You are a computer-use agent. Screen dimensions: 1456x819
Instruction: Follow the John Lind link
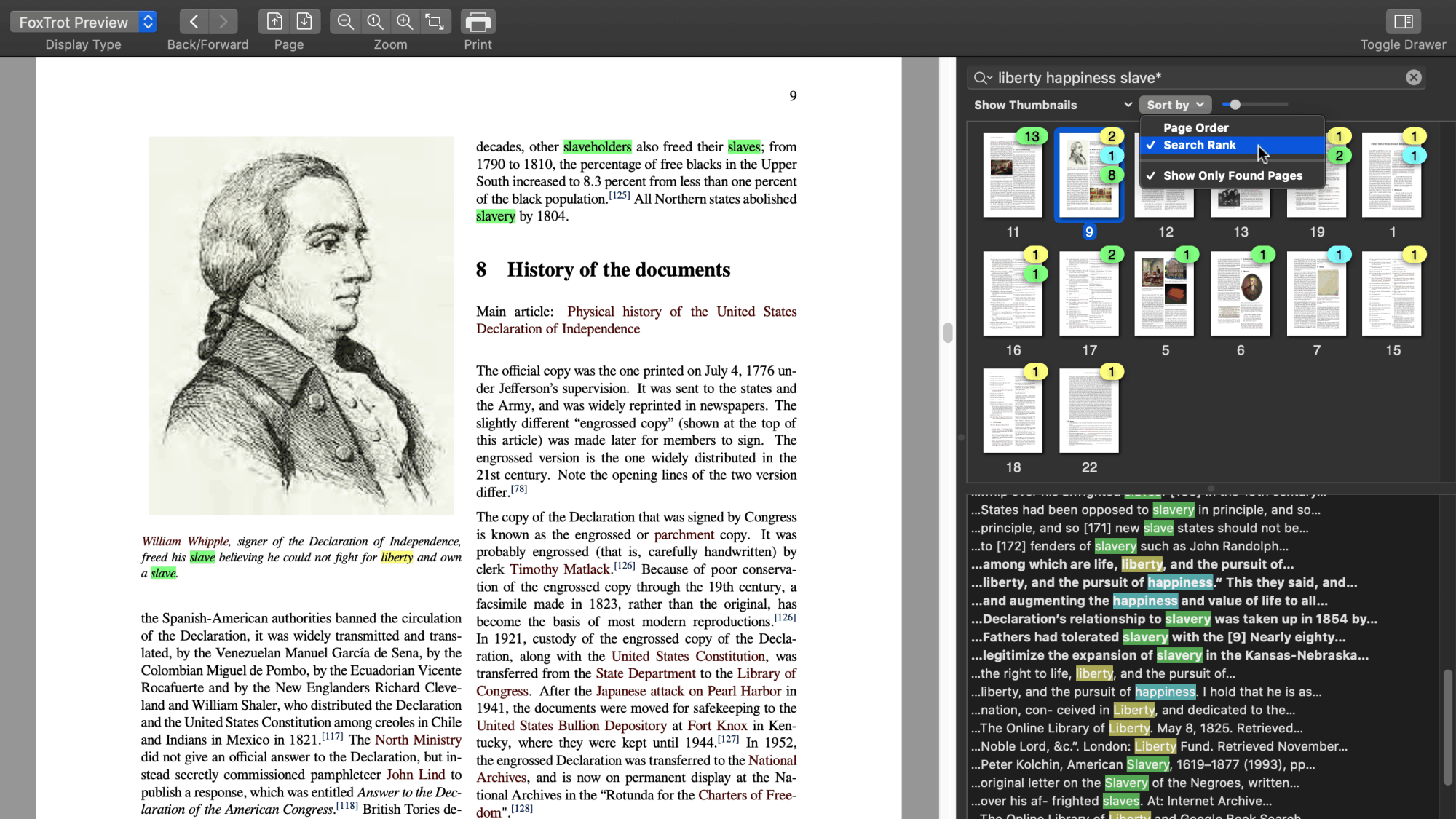point(415,775)
